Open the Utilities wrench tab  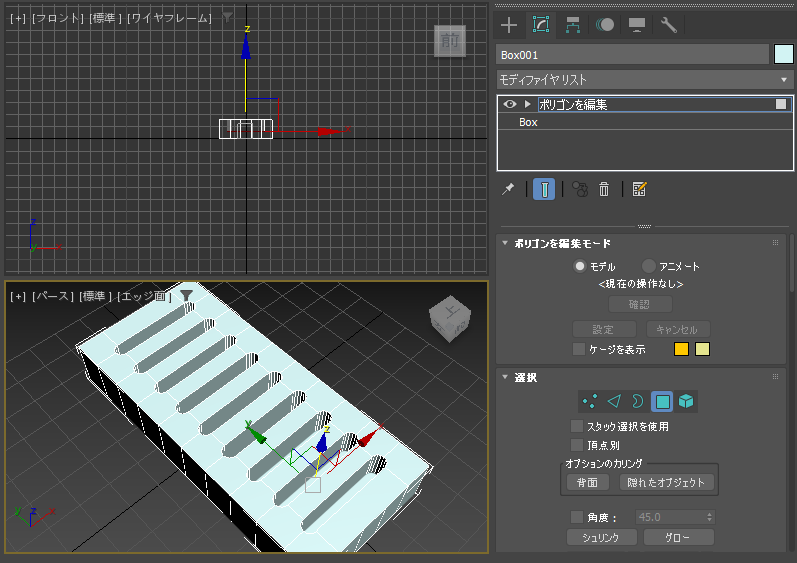669,25
